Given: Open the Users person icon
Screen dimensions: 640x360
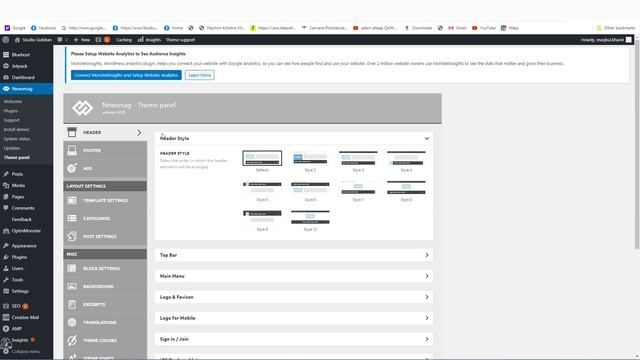Looking at the screenshot, I should (6, 268).
